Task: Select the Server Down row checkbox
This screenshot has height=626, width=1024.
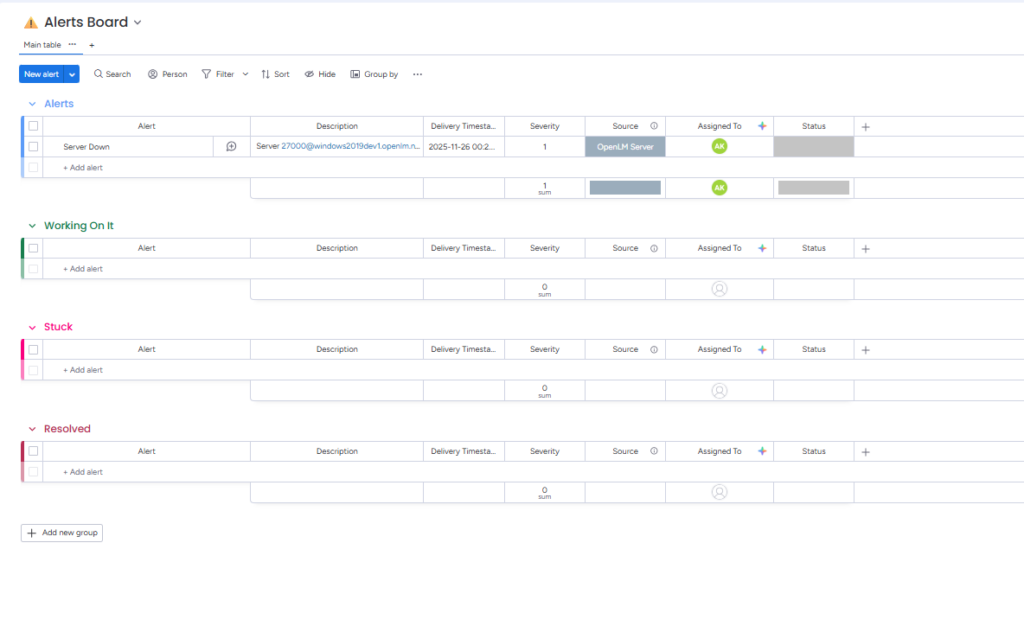Action: 33,146
